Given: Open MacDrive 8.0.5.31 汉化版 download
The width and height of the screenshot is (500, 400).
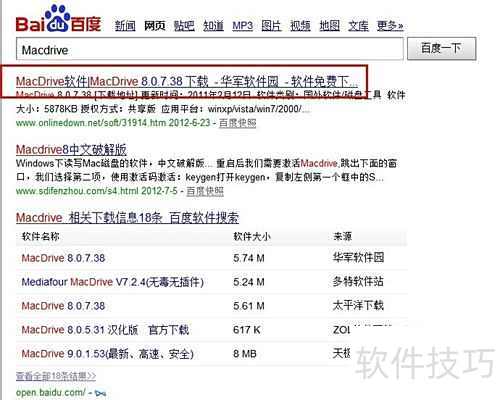Looking at the screenshot, I should pyautogui.click(x=105, y=330).
